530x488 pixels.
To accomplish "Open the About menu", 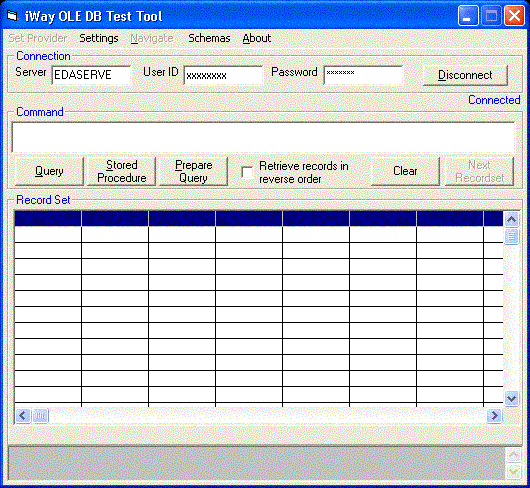I will pyautogui.click(x=257, y=38).
